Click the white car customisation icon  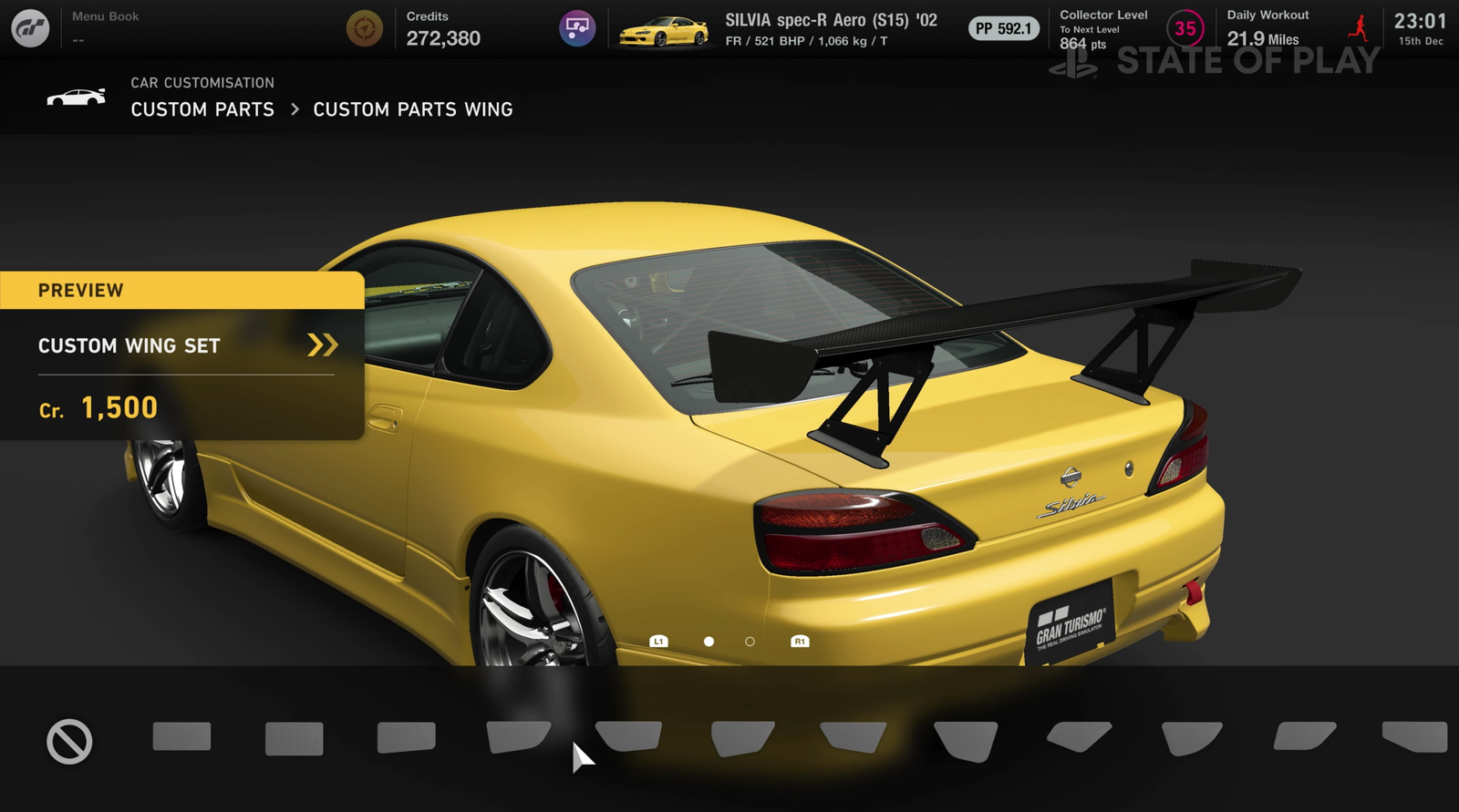[x=77, y=97]
